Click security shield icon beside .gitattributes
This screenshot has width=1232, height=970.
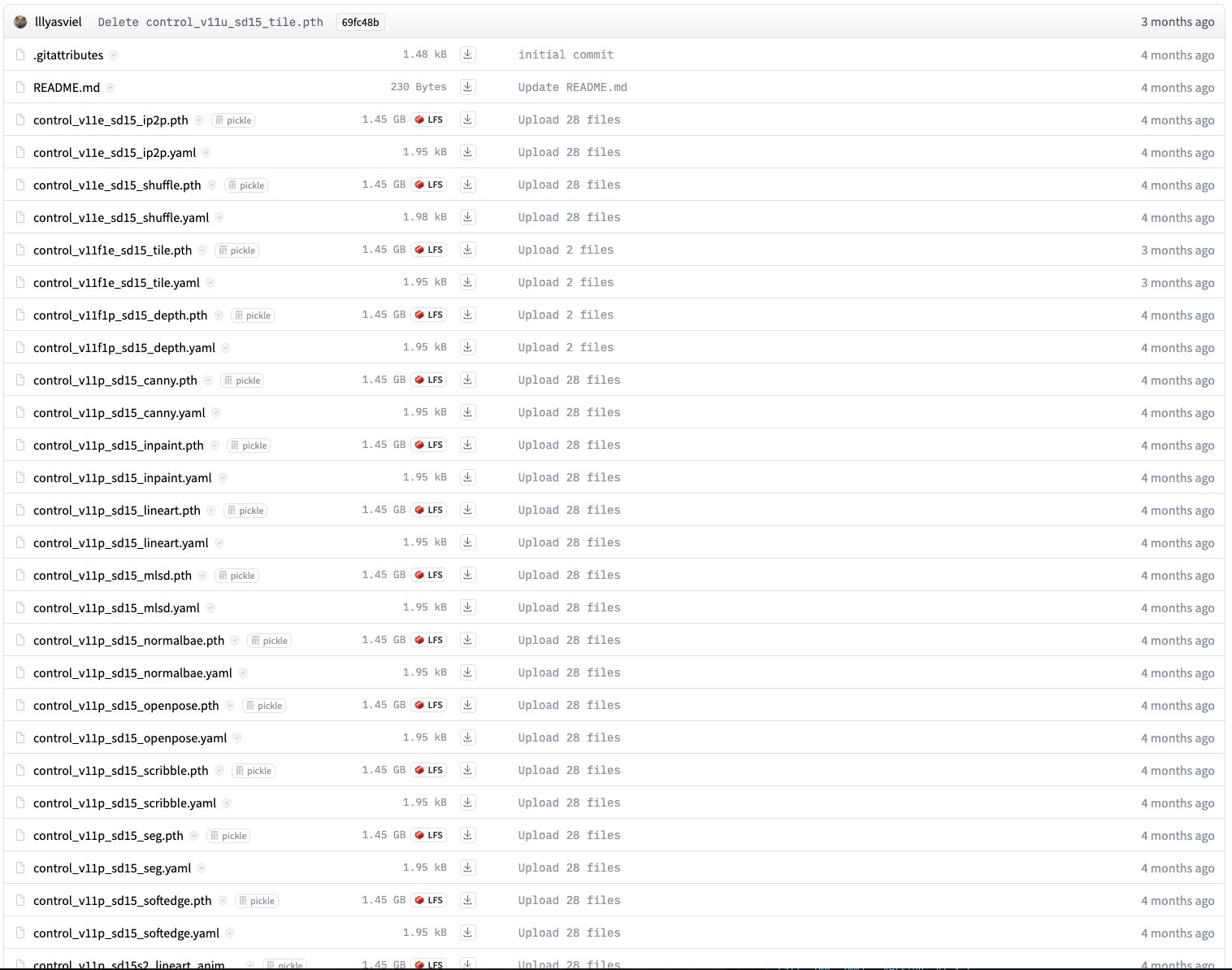click(x=114, y=55)
